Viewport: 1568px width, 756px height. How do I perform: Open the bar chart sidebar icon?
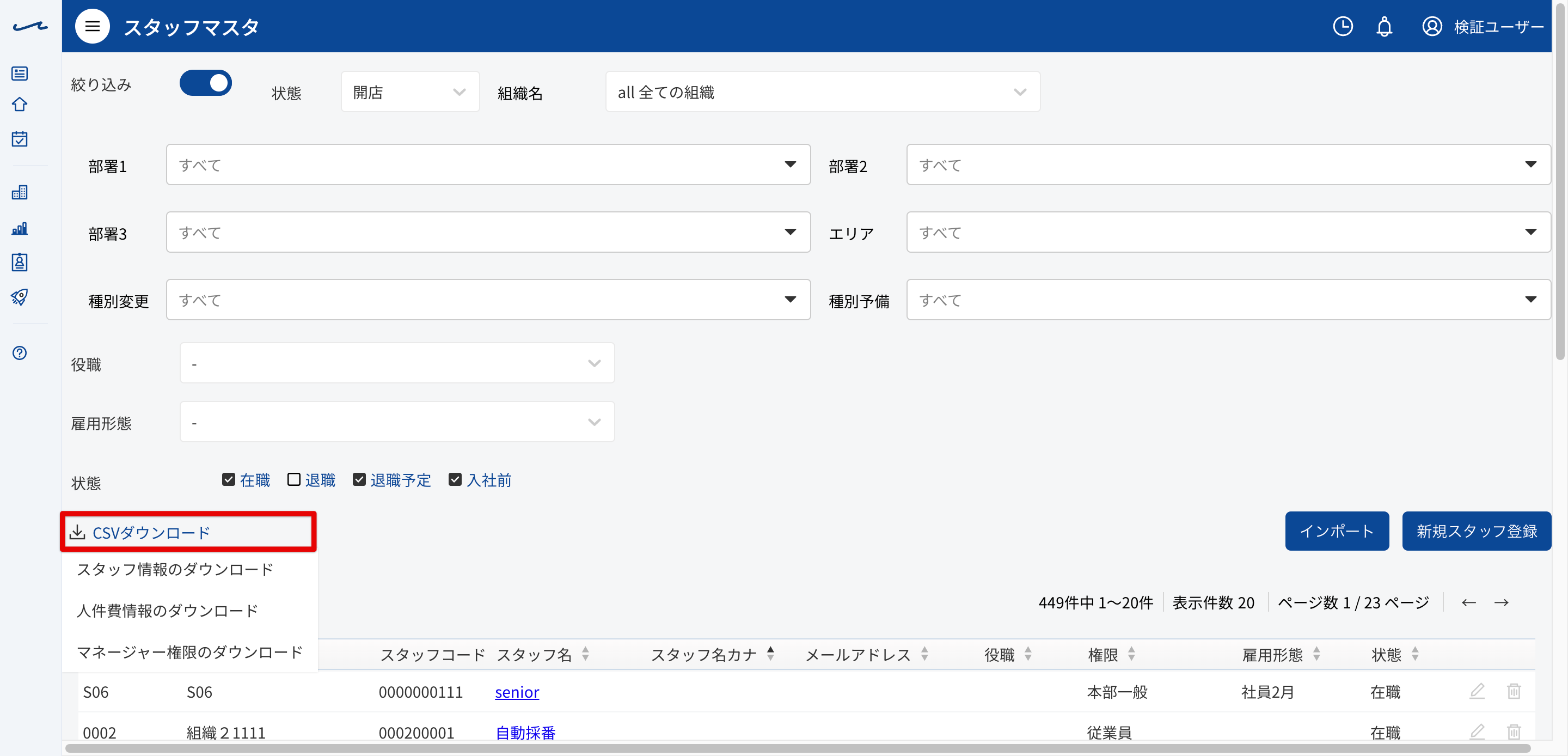coord(20,228)
